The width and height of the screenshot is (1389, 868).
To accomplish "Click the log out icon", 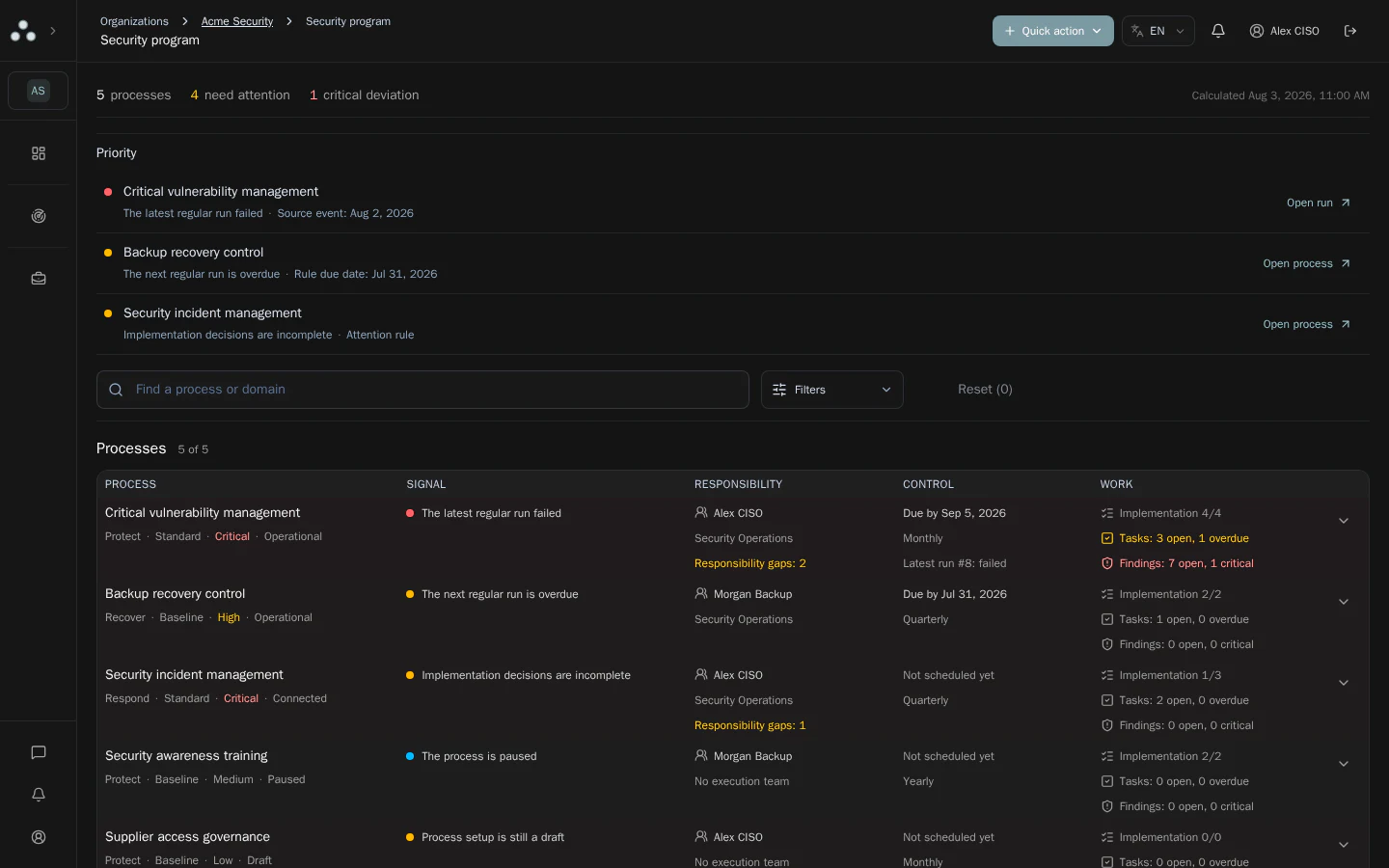I will coord(1350,31).
